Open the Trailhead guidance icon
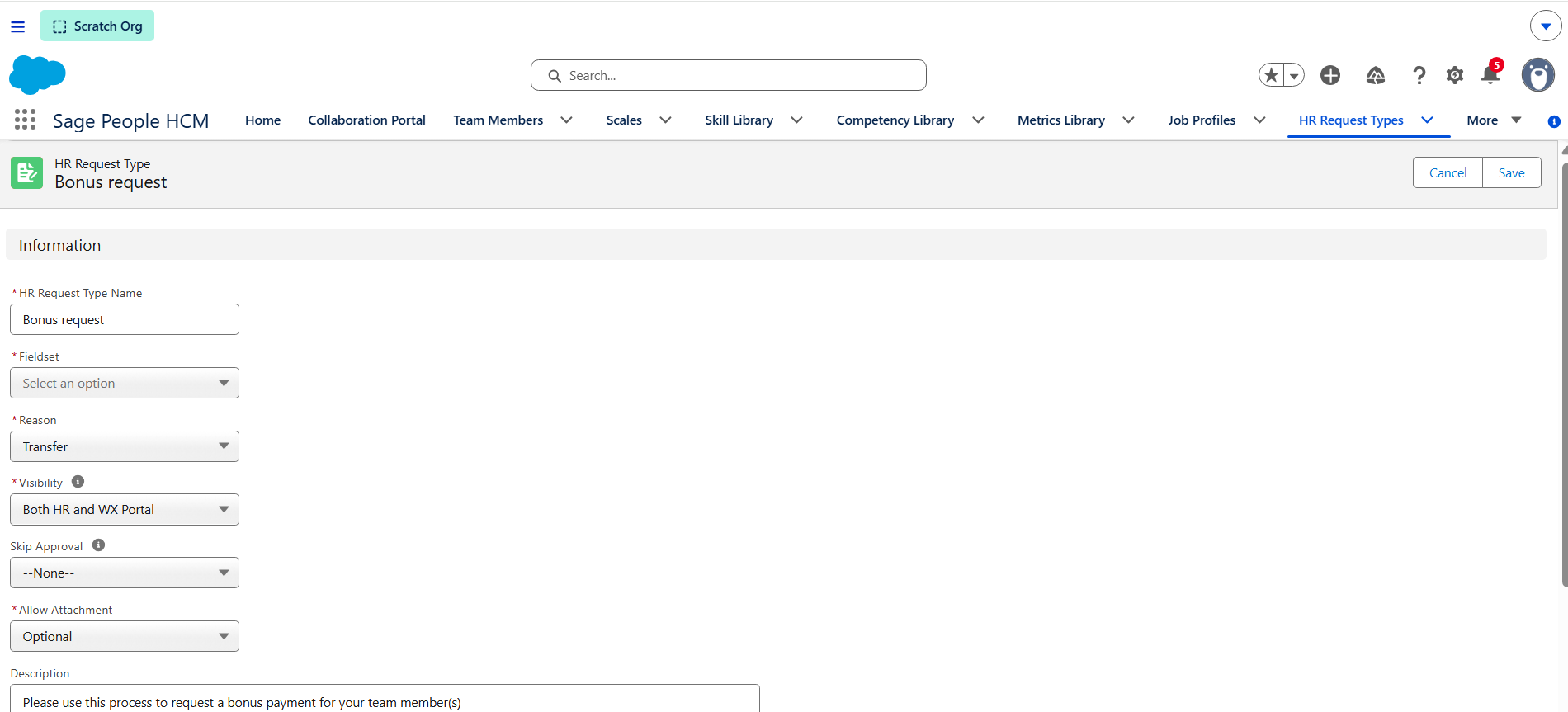 click(1375, 75)
